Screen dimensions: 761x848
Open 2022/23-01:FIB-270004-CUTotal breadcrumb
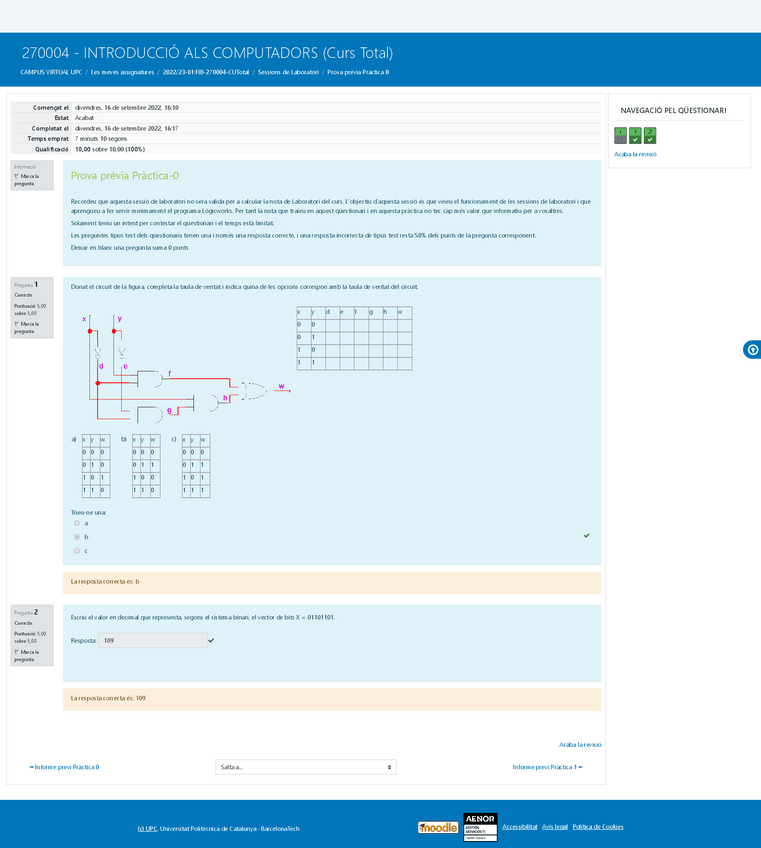(206, 72)
